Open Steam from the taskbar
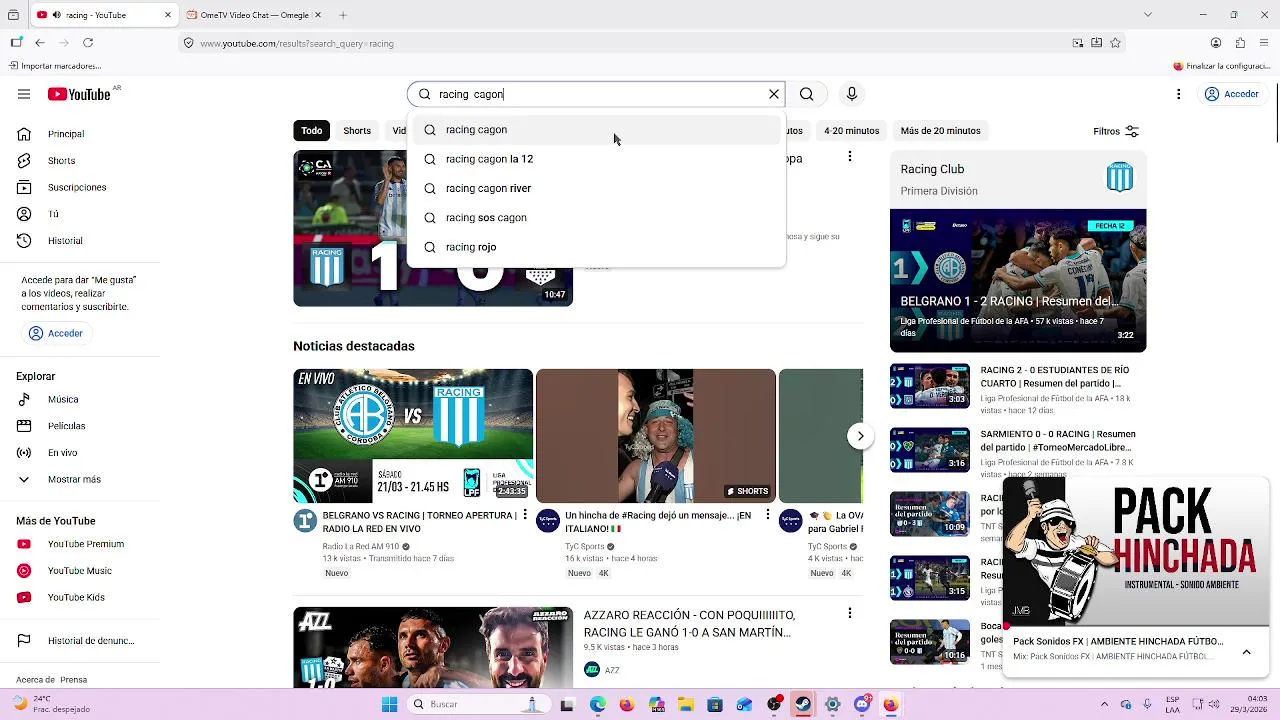This screenshot has height=720, width=1280. pyautogui.click(x=802, y=704)
